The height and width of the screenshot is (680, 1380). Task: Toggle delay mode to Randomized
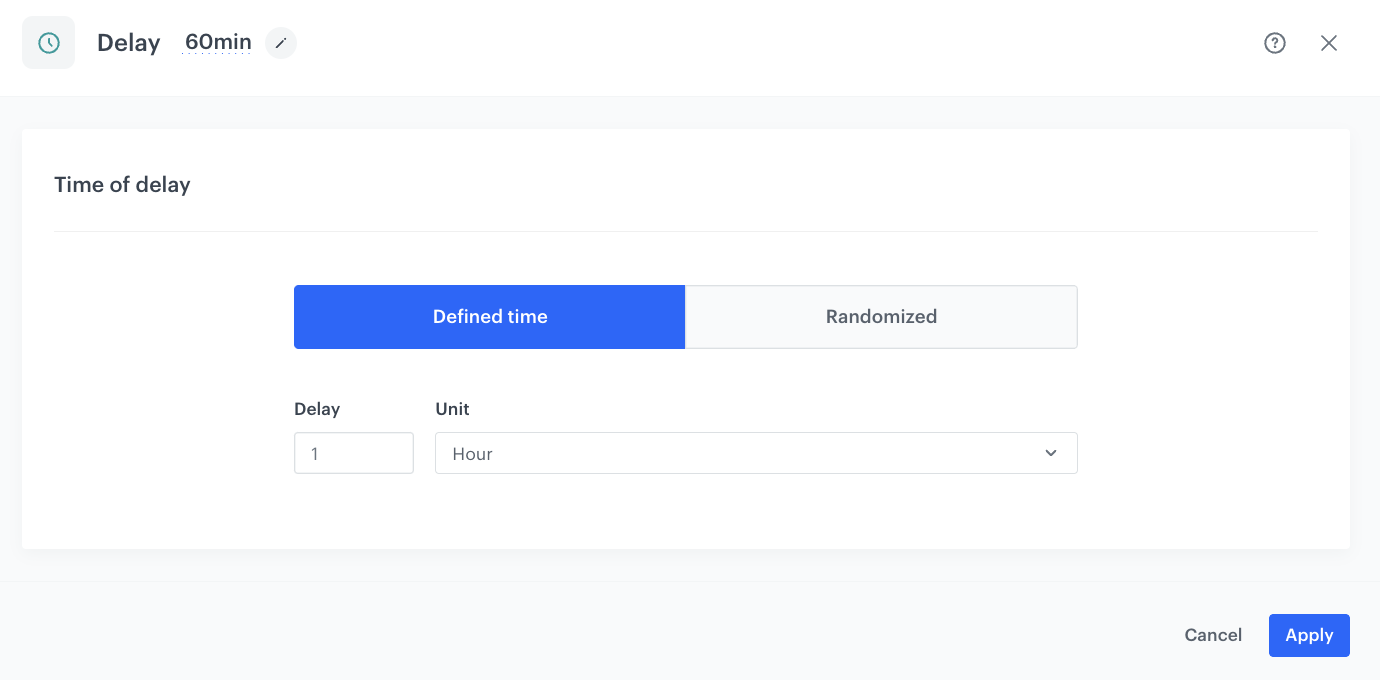(881, 316)
